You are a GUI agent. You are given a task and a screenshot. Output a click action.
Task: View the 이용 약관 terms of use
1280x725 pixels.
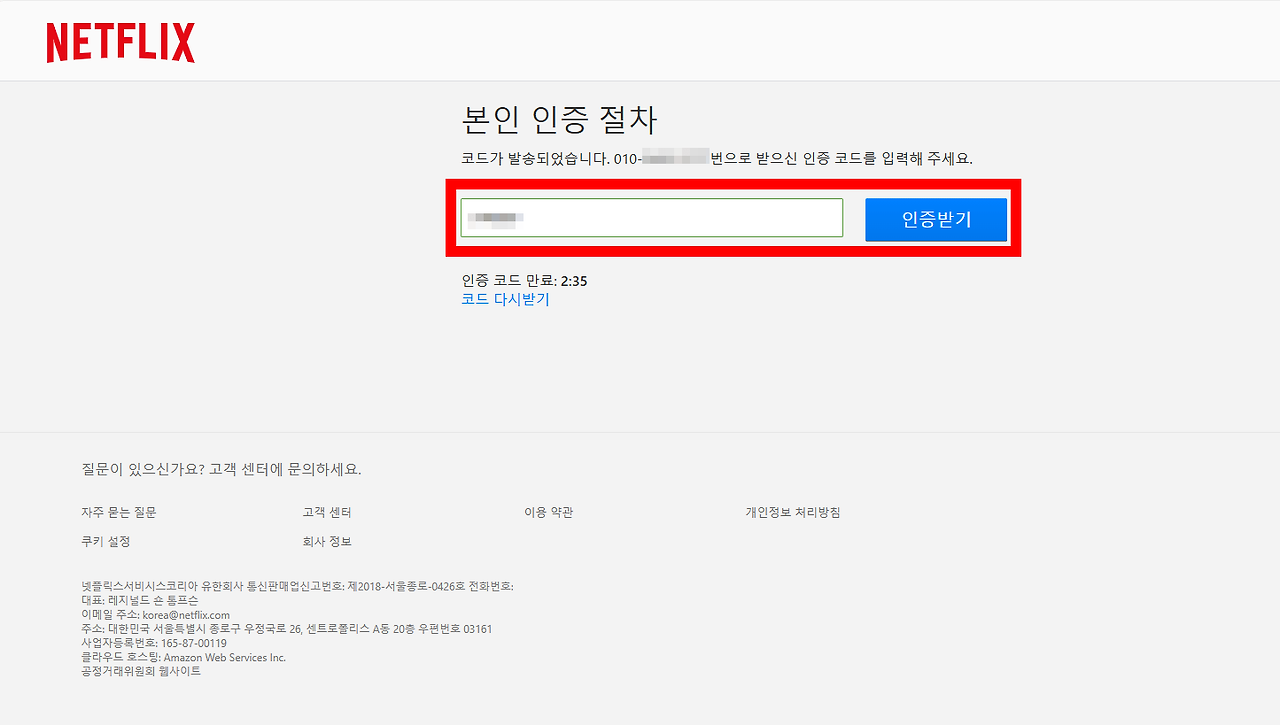click(547, 512)
